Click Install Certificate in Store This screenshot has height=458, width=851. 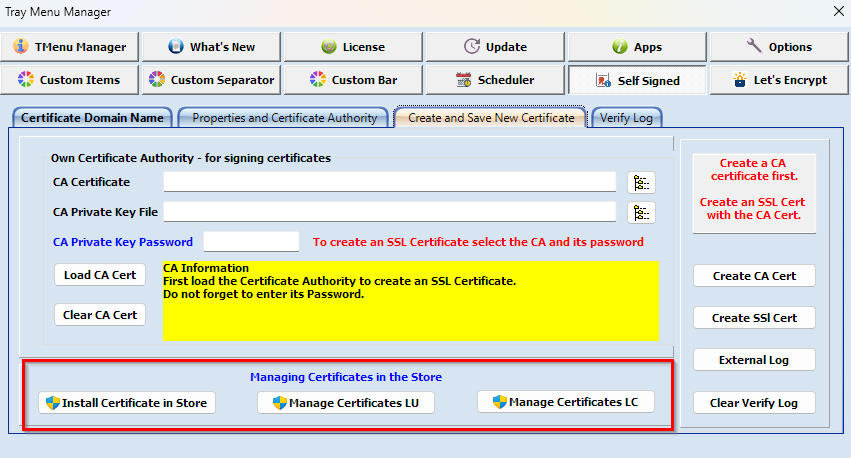(126, 403)
